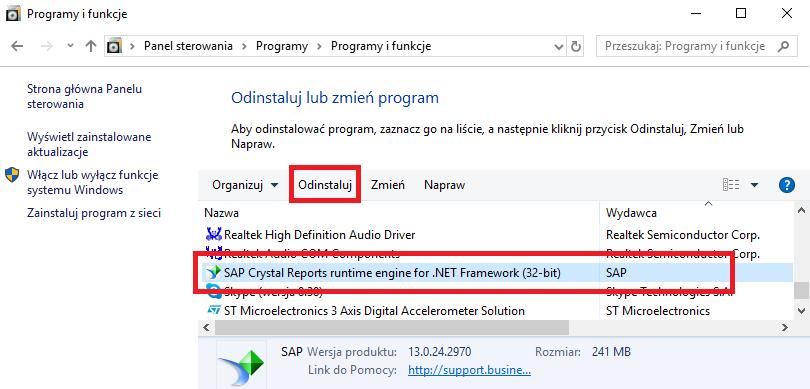Click the Forward navigation arrow

click(x=47, y=46)
